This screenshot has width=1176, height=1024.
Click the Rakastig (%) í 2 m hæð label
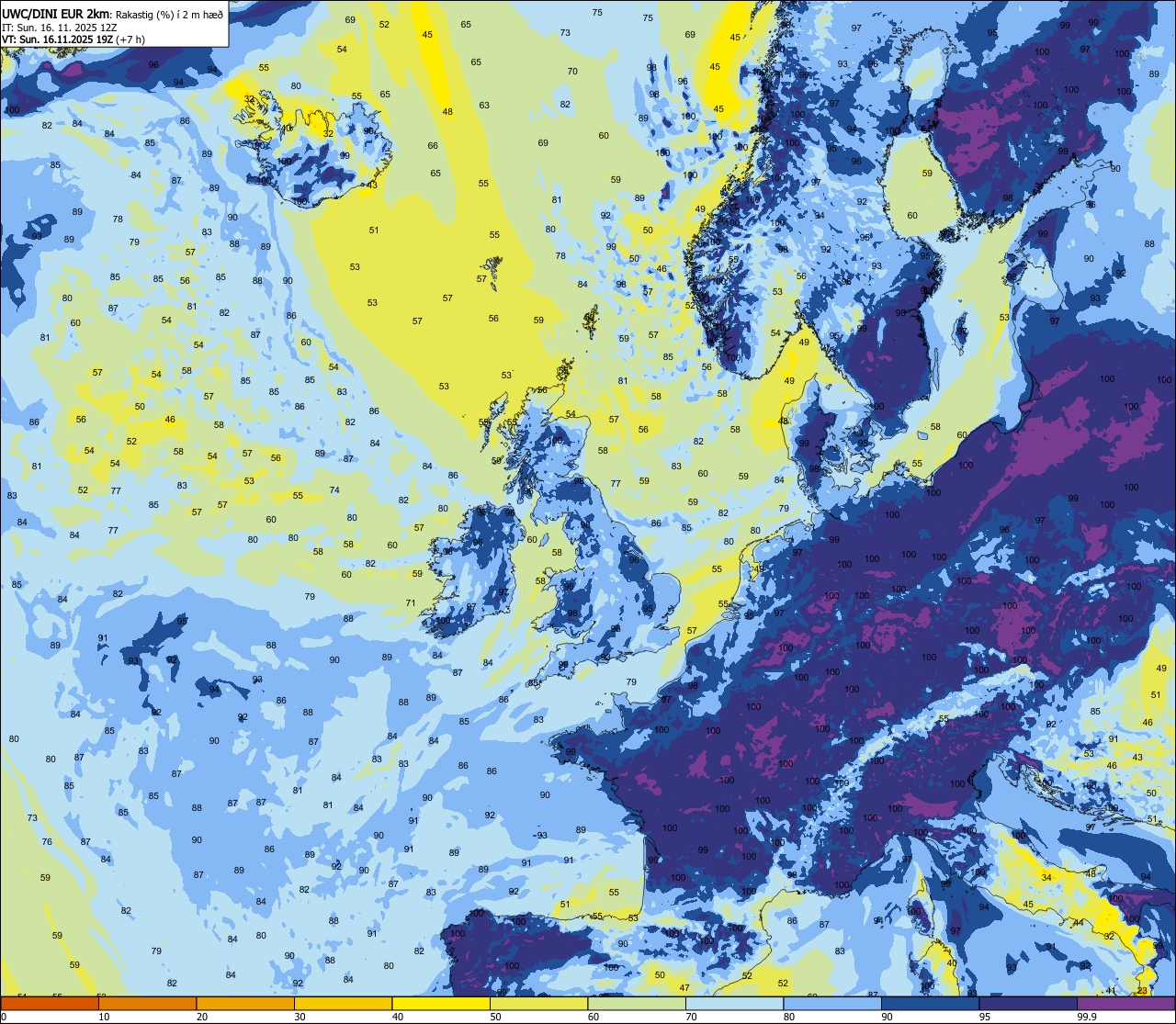pos(169,13)
